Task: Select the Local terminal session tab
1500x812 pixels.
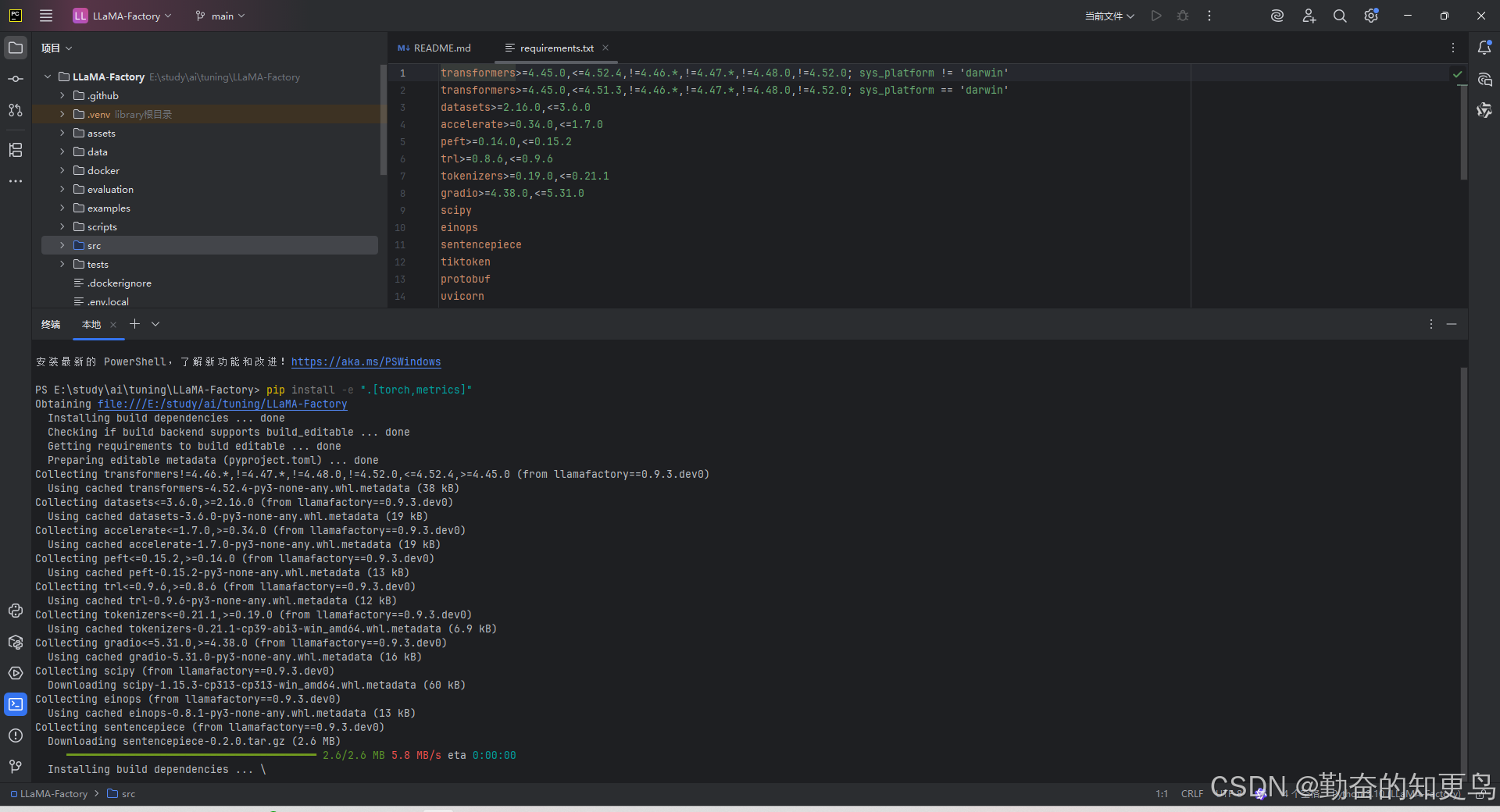Action: [91, 324]
